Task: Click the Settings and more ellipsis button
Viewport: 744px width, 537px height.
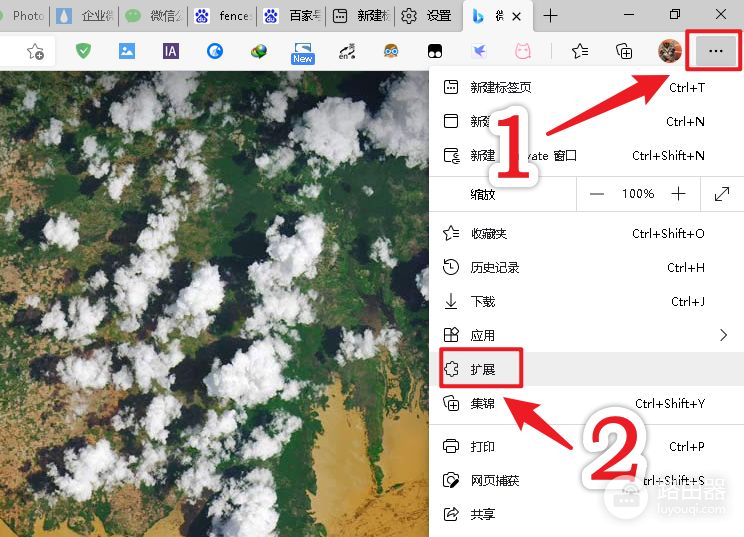Action: pyautogui.click(x=715, y=51)
